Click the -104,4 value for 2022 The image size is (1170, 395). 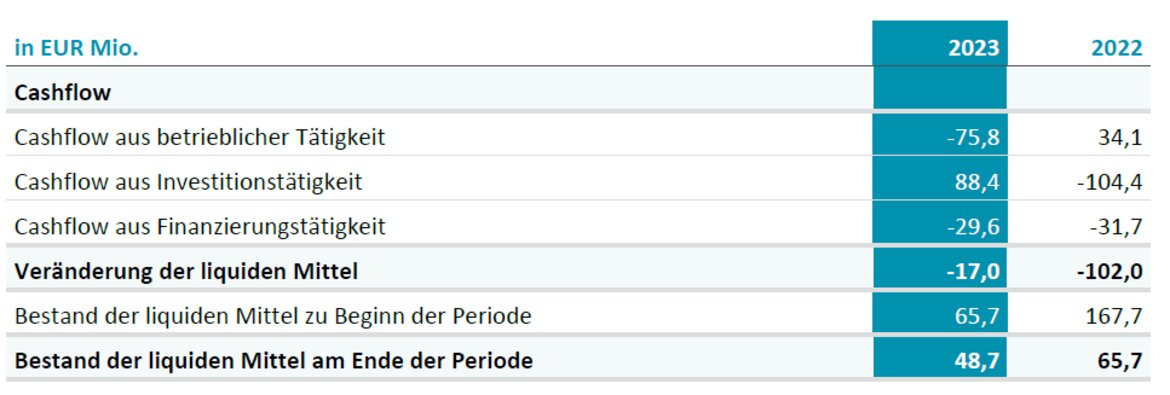[1110, 182]
